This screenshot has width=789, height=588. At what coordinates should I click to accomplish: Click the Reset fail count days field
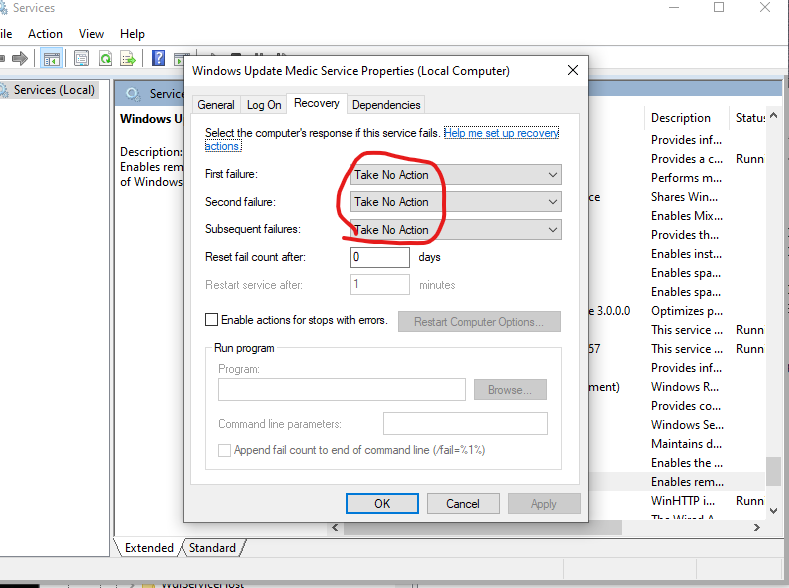[x=379, y=257]
